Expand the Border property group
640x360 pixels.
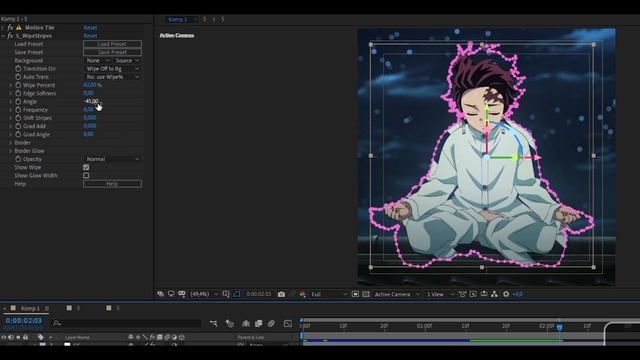click(x=11, y=142)
